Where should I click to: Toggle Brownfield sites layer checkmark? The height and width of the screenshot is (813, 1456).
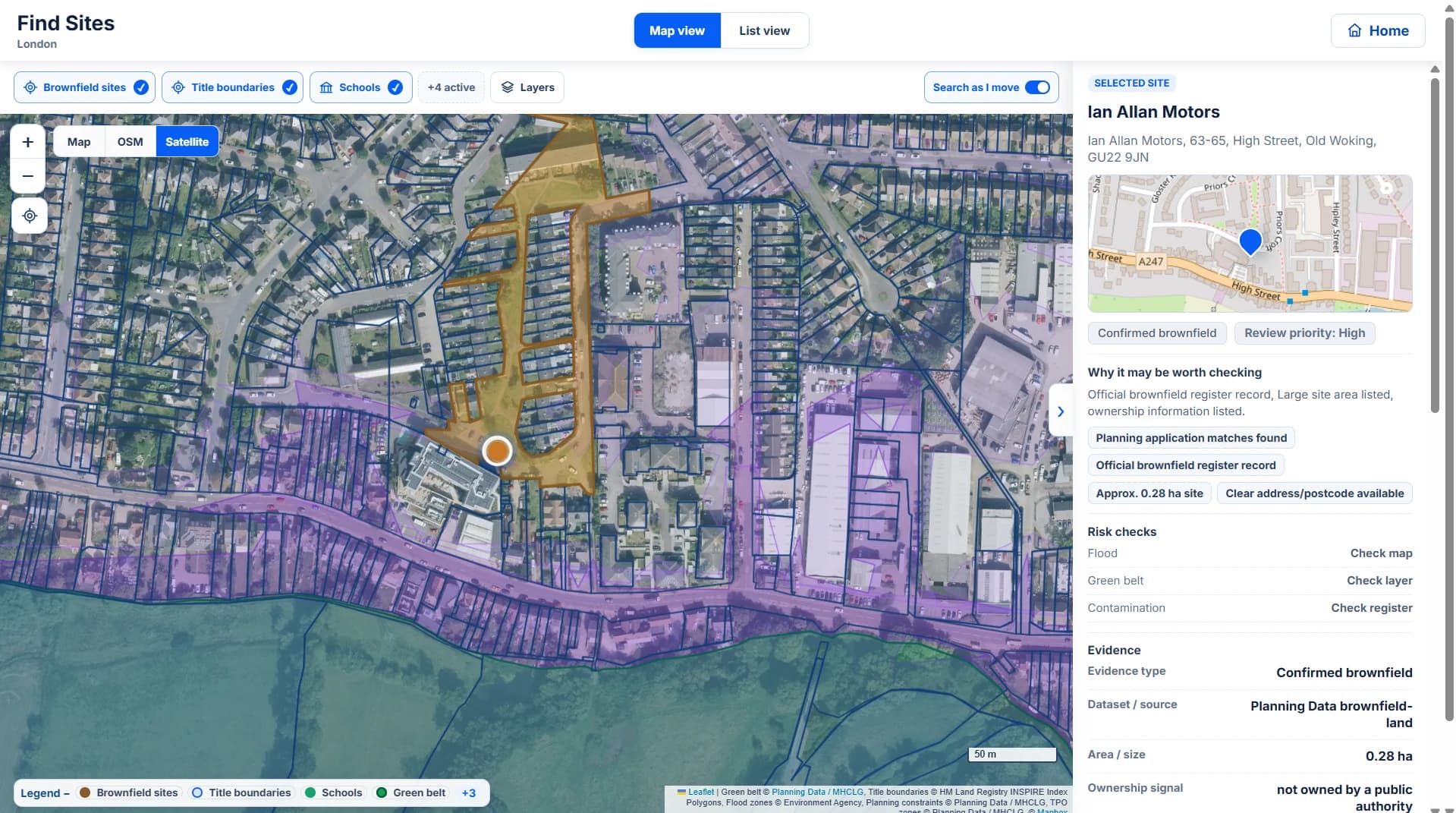pyautogui.click(x=141, y=87)
